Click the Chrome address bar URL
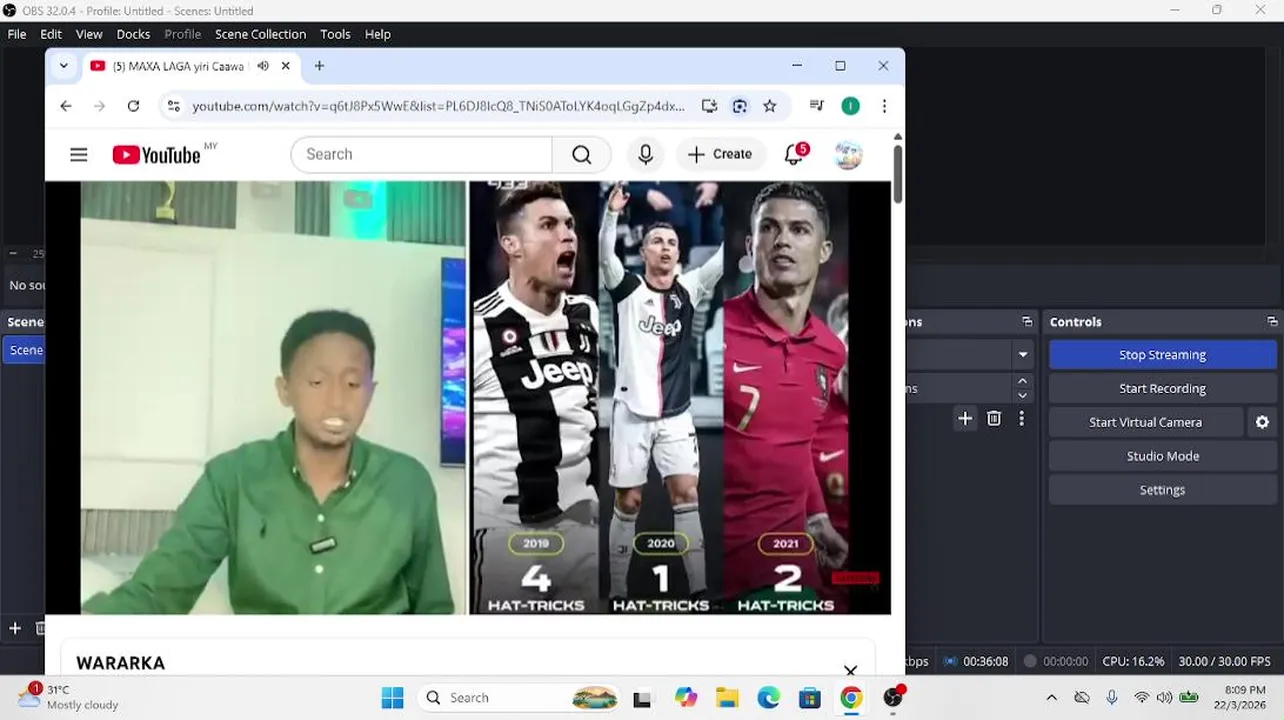This screenshot has height=720, width=1284. 438,106
